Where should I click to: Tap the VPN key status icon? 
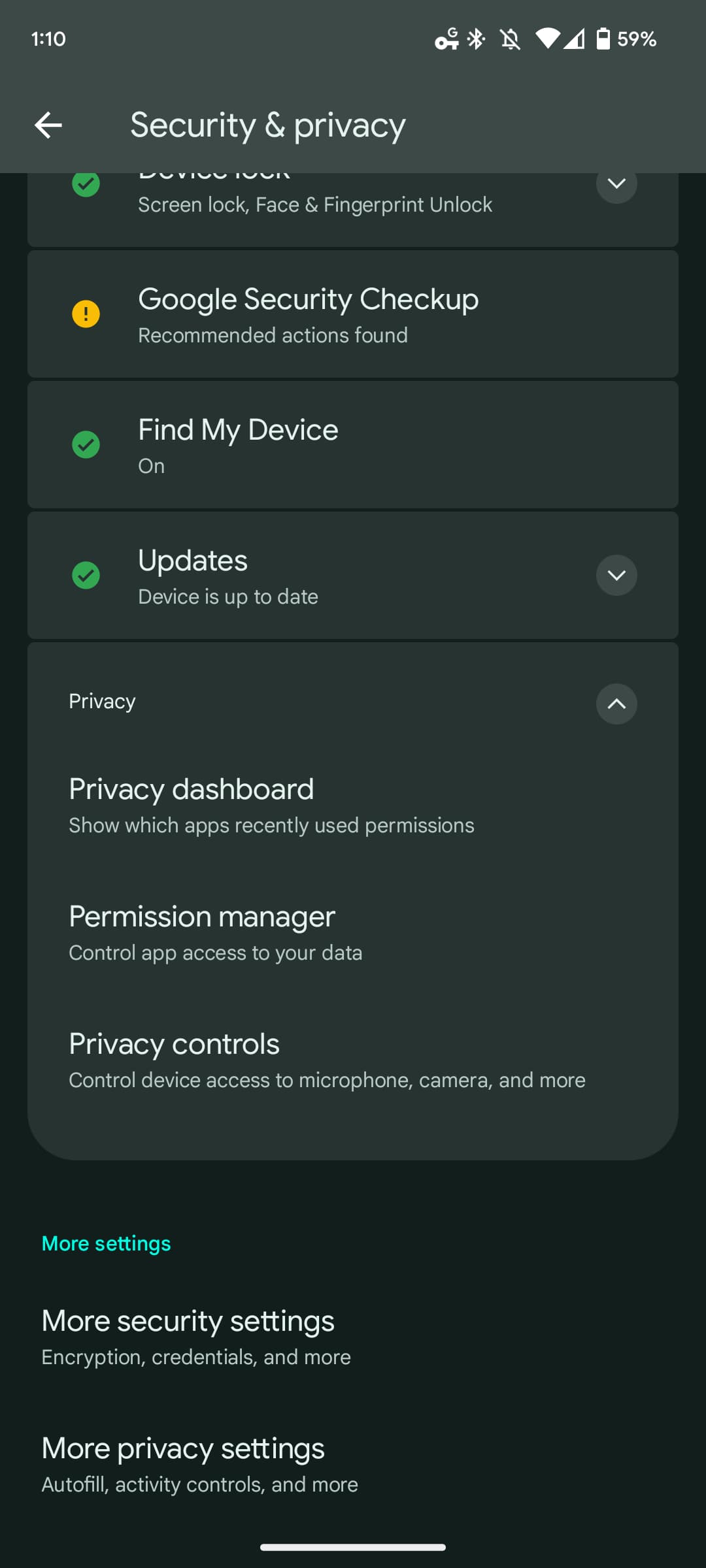point(446,39)
